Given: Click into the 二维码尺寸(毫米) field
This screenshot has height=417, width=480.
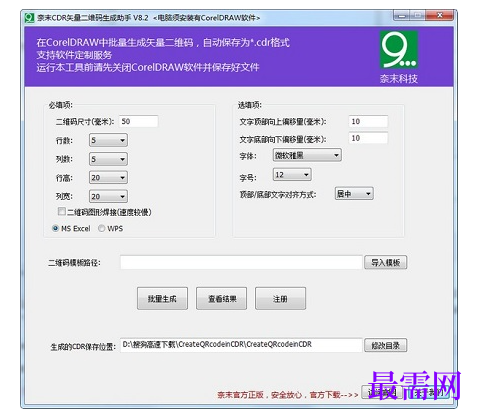Looking at the screenshot, I should coord(138,121).
